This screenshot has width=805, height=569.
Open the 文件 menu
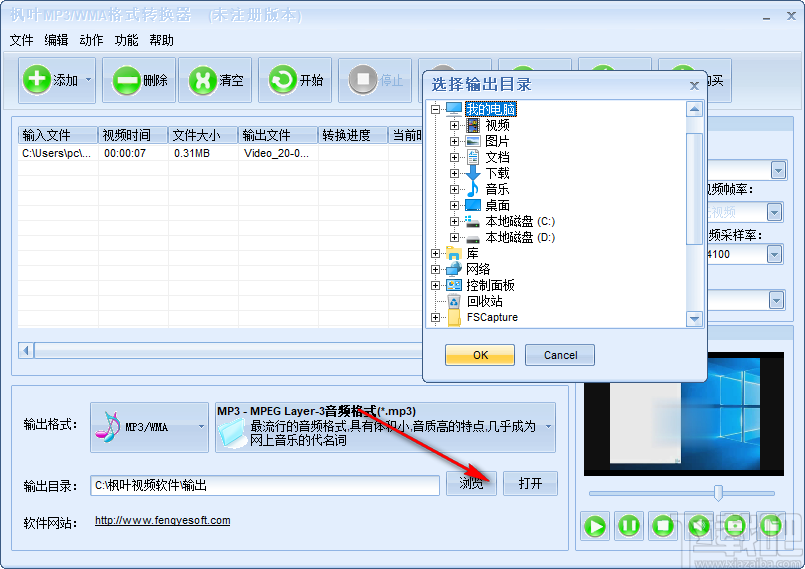click(x=22, y=40)
